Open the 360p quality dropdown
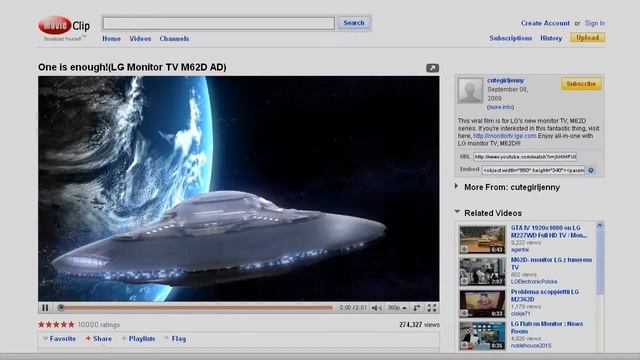This screenshot has width=640, height=360. 397,308
